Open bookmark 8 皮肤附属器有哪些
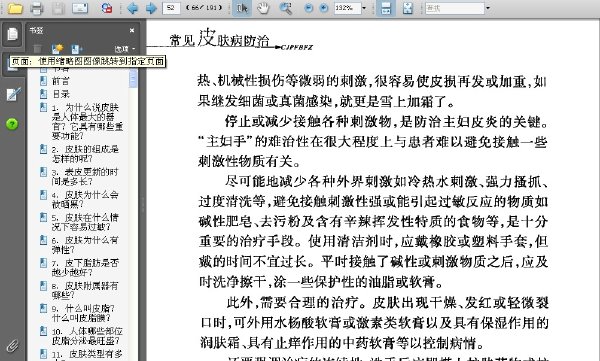600x361 pixels. pyautogui.click(x=85, y=291)
